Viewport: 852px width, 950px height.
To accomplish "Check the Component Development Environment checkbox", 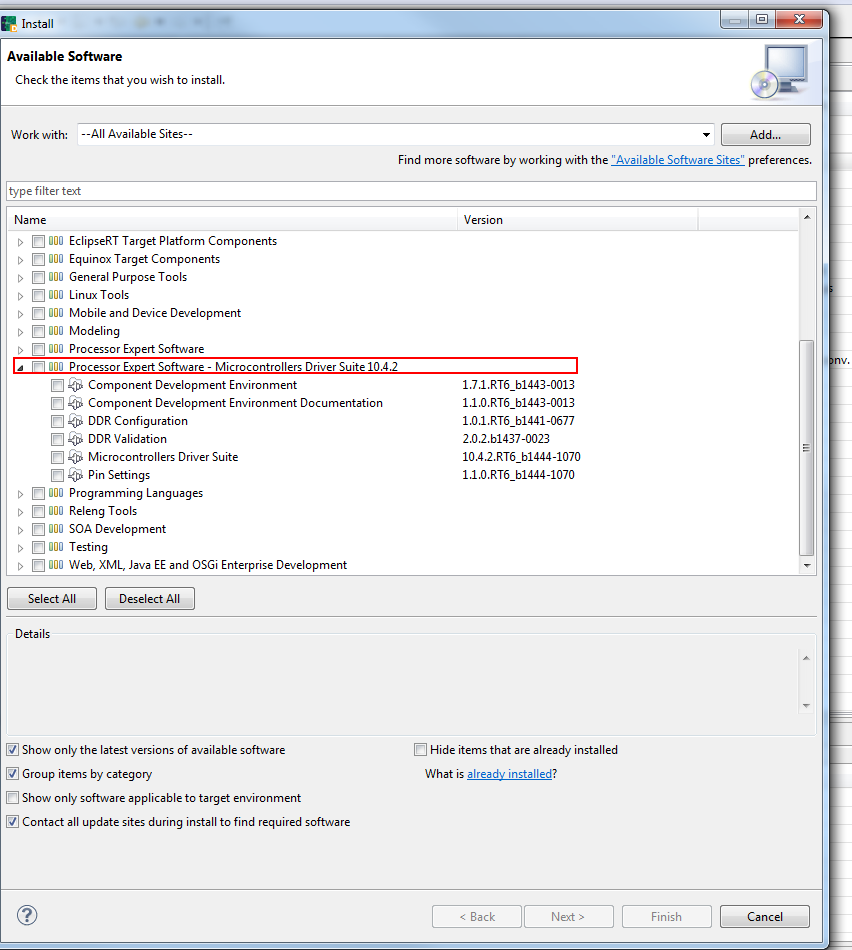I will coord(58,385).
